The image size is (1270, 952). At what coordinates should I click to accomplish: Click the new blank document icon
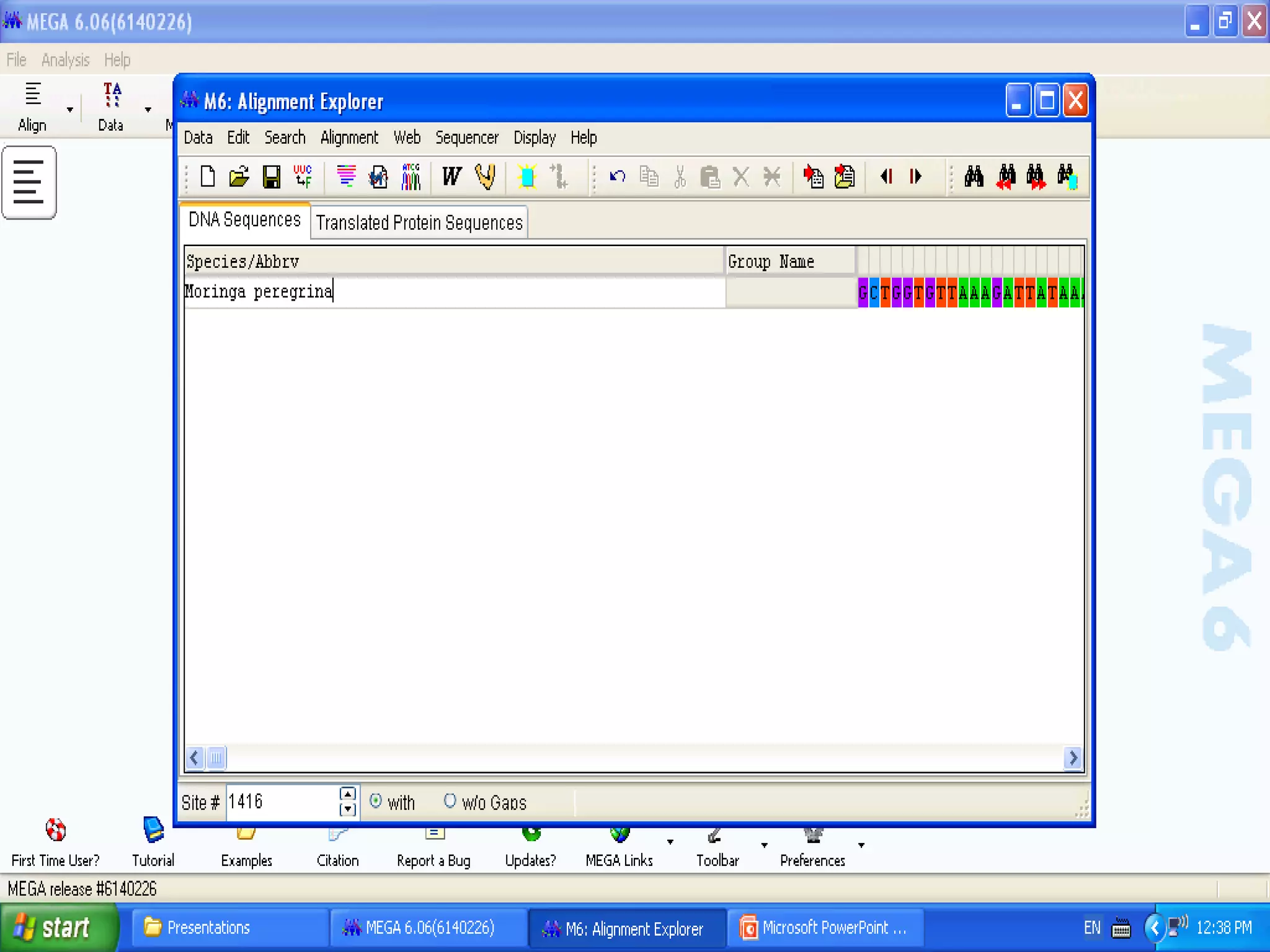(208, 177)
